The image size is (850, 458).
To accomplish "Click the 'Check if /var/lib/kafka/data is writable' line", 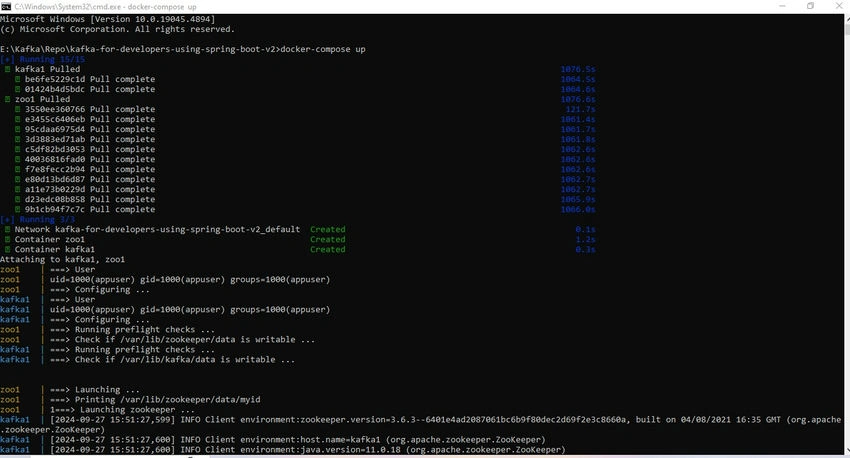I will point(172,360).
